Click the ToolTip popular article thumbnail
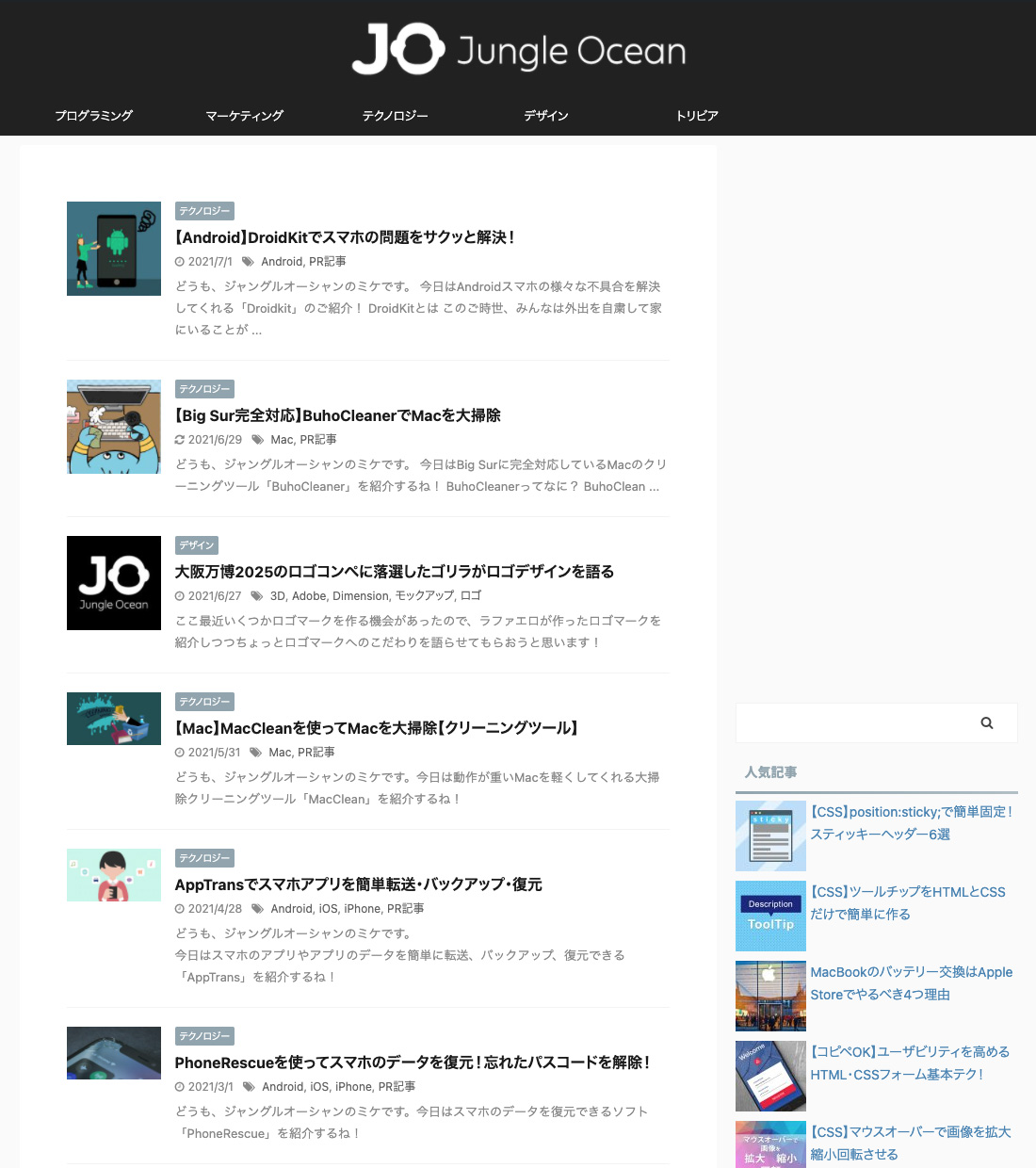Viewport: 1036px width, 1168px height. click(x=770, y=917)
